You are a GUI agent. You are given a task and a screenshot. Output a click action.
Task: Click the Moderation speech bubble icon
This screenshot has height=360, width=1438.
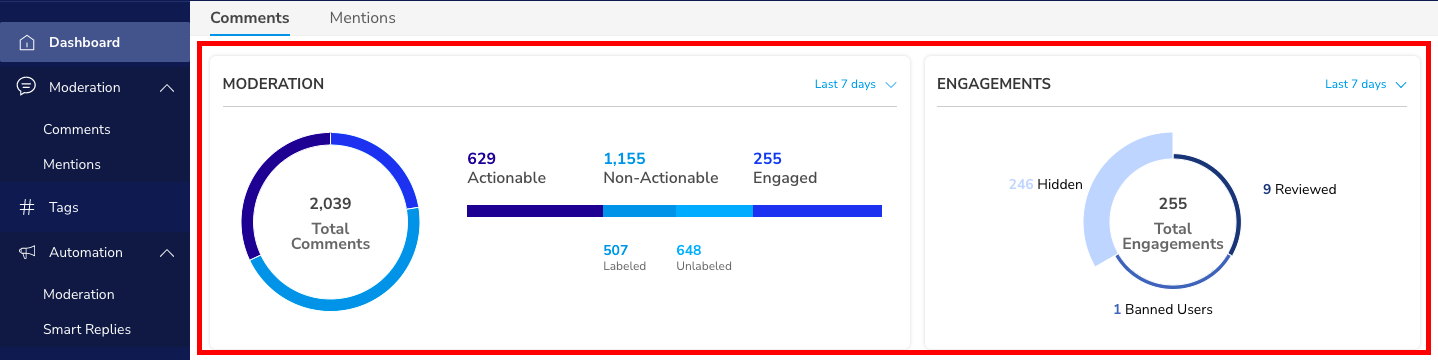point(27,87)
